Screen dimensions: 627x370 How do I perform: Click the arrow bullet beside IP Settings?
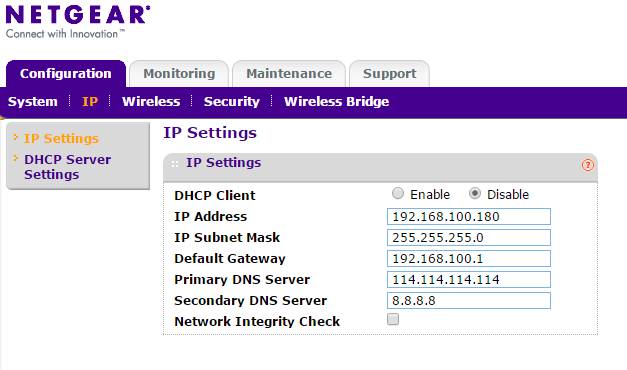coord(16,137)
